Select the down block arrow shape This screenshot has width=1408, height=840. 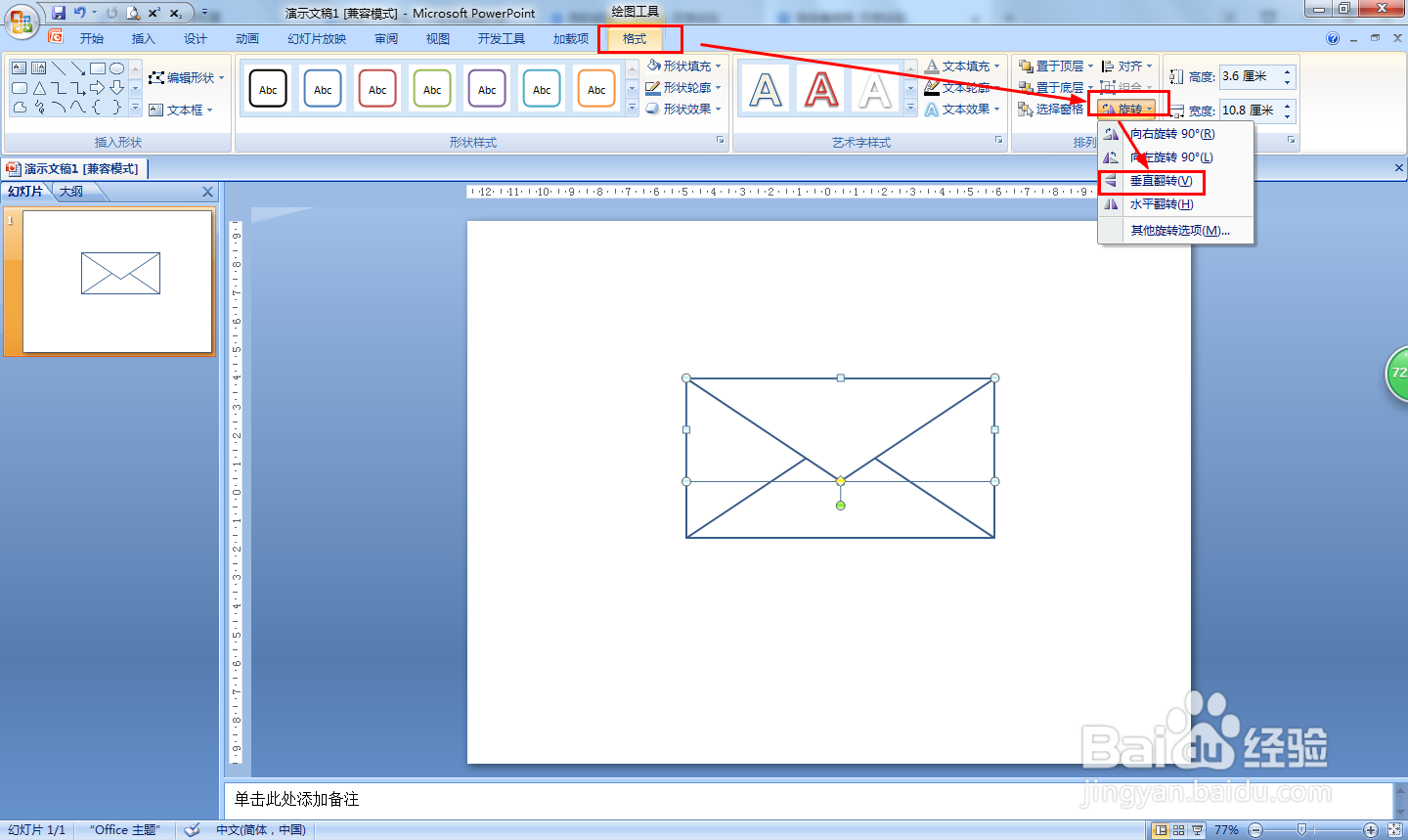(x=117, y=88)
